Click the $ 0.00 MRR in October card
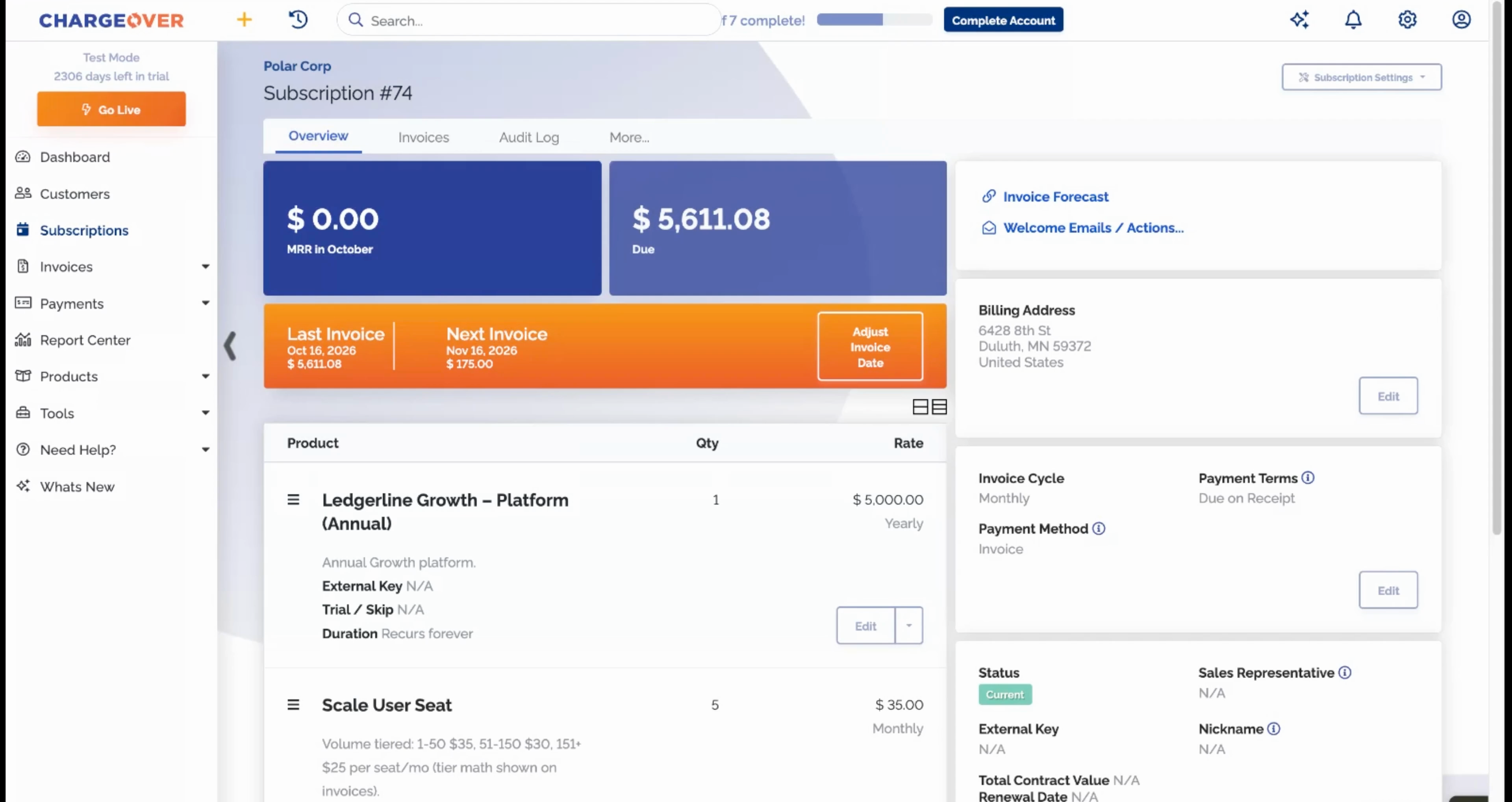This screenshot has width=1512, height=802. tap(432, 228)
